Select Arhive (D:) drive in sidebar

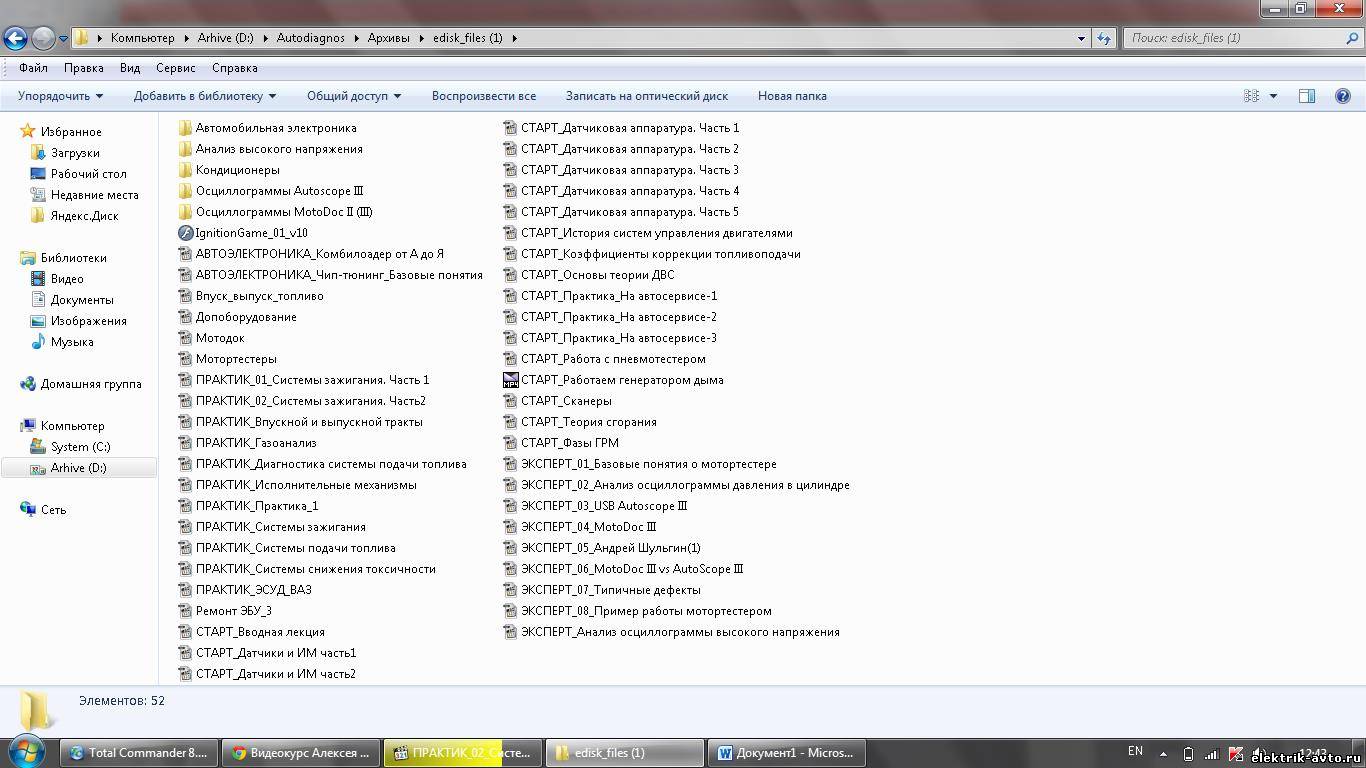tap(78, 468)
